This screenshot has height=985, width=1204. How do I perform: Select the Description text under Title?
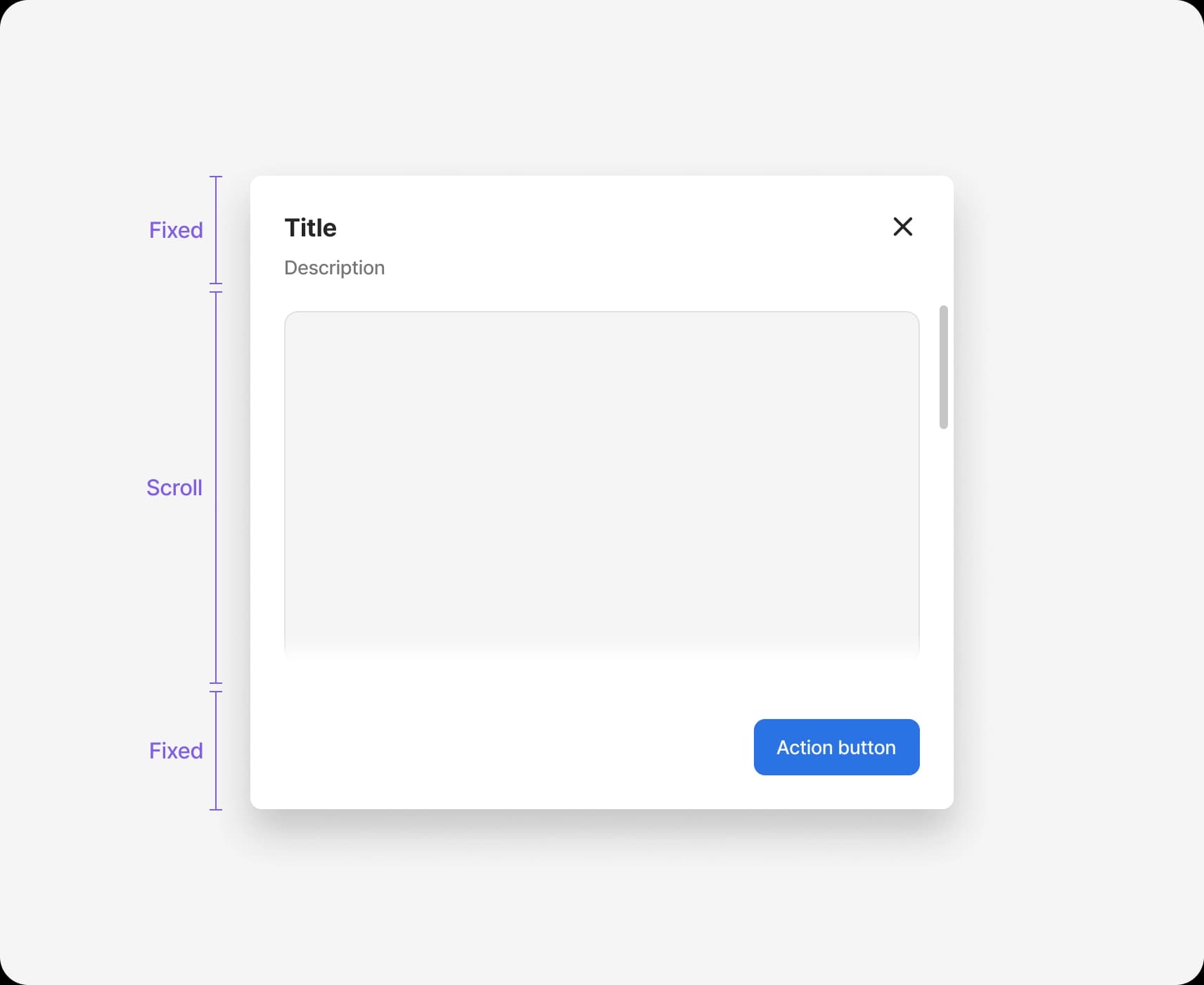[334, 268]
